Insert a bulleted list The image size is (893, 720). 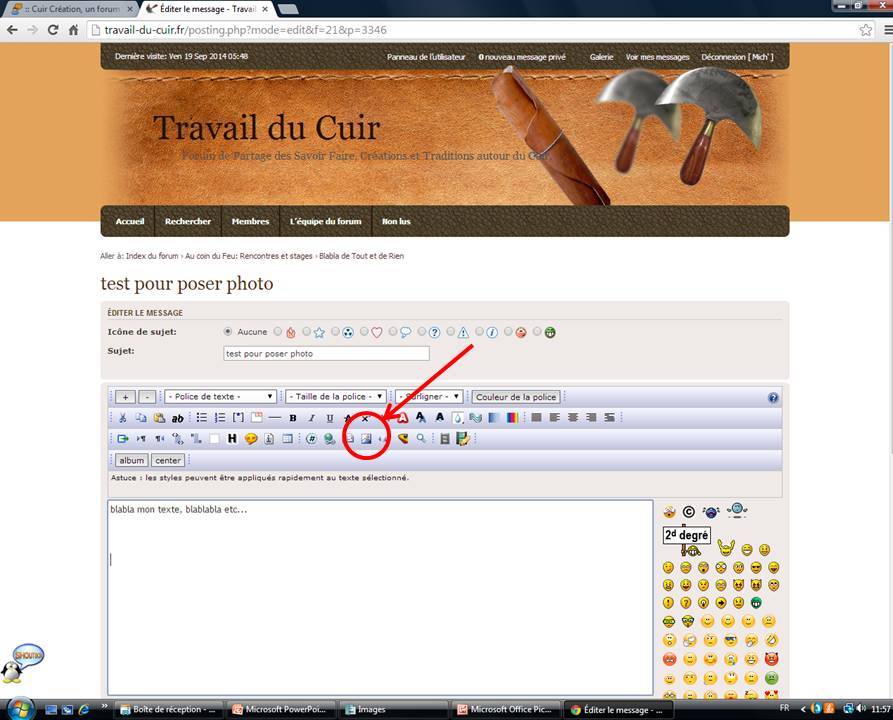pyautogui.click(x=202, y=418)
